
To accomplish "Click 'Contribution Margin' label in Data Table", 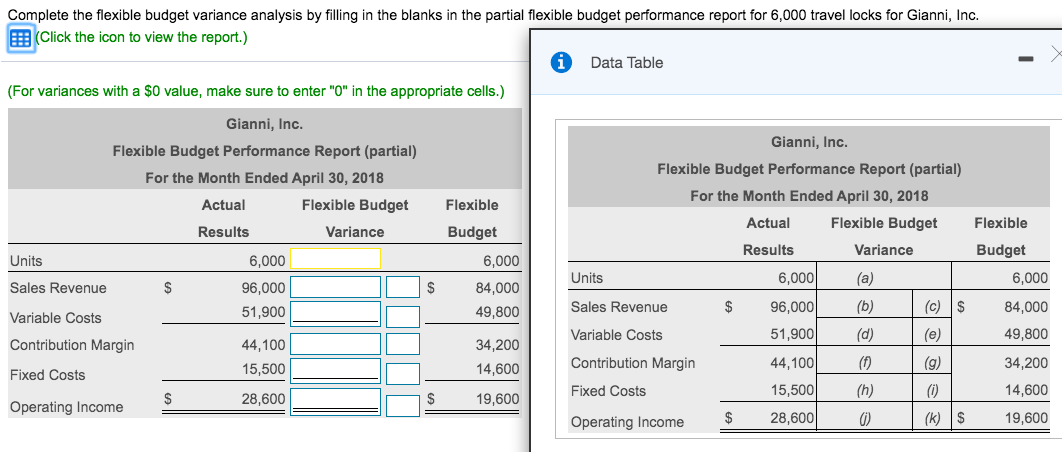I will (x=633, y=363).
